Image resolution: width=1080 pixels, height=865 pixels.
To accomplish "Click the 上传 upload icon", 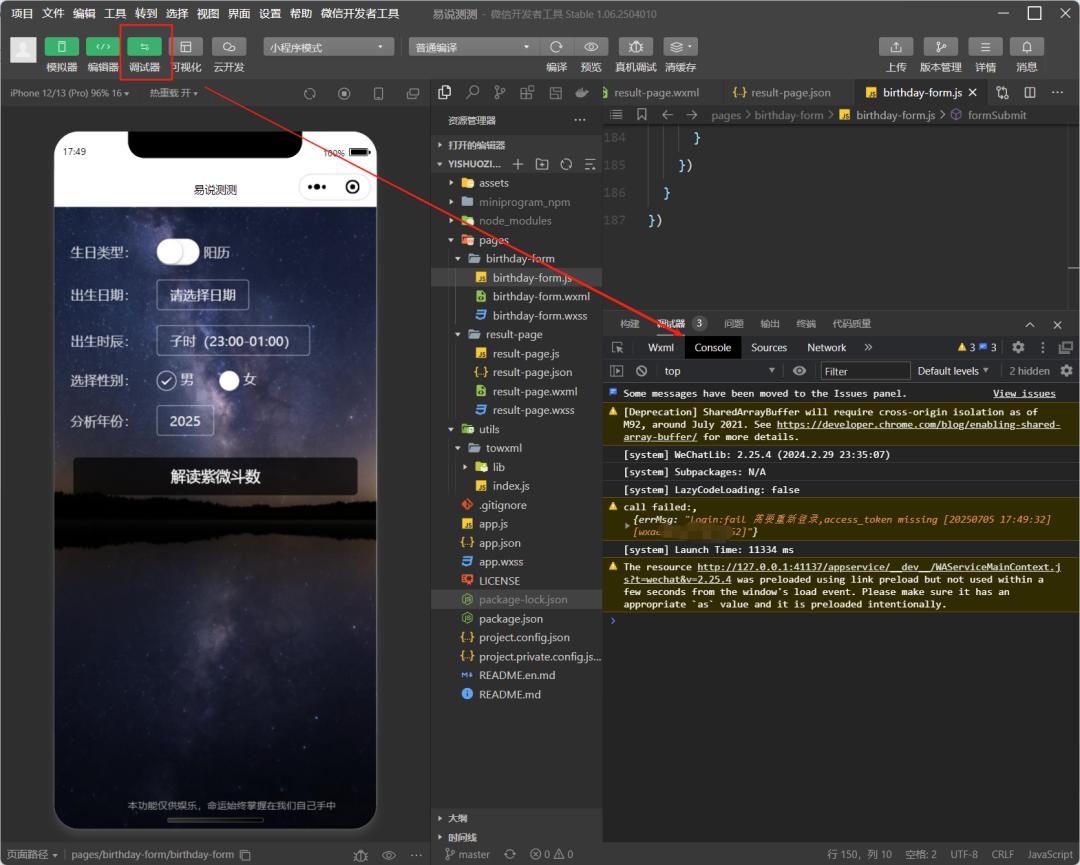I will point(895,47).
